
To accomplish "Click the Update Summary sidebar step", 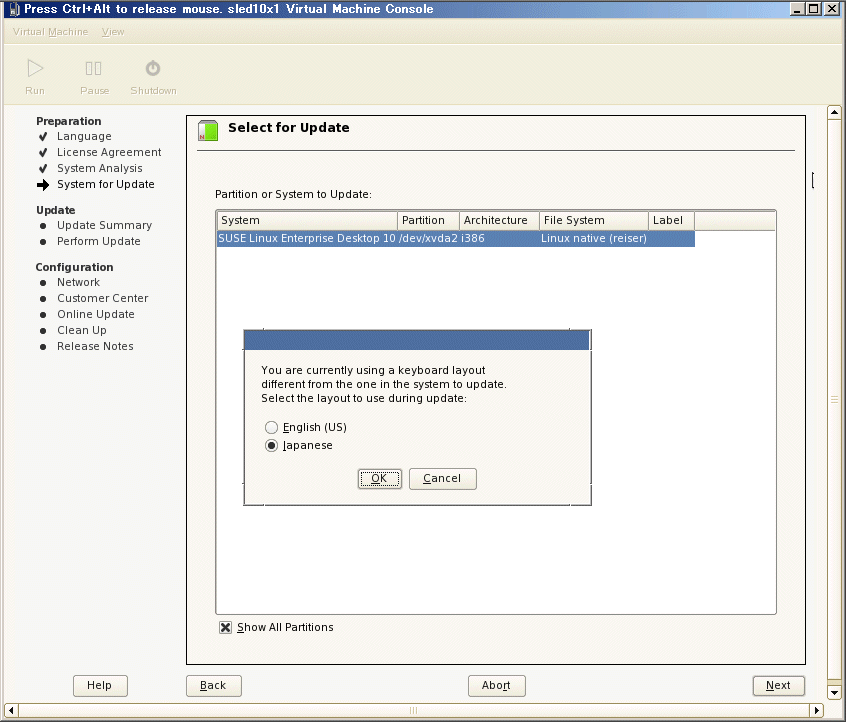I will pyautogui.click(x=105, y=226).
